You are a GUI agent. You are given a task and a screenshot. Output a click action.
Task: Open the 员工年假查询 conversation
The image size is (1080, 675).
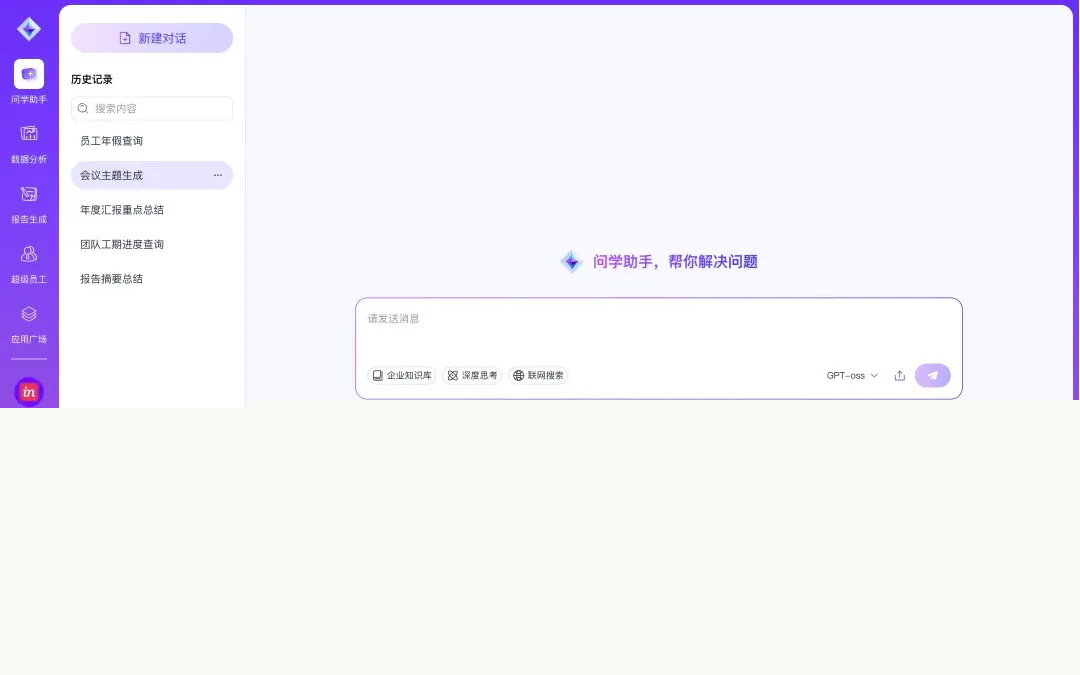coord(152,141)
